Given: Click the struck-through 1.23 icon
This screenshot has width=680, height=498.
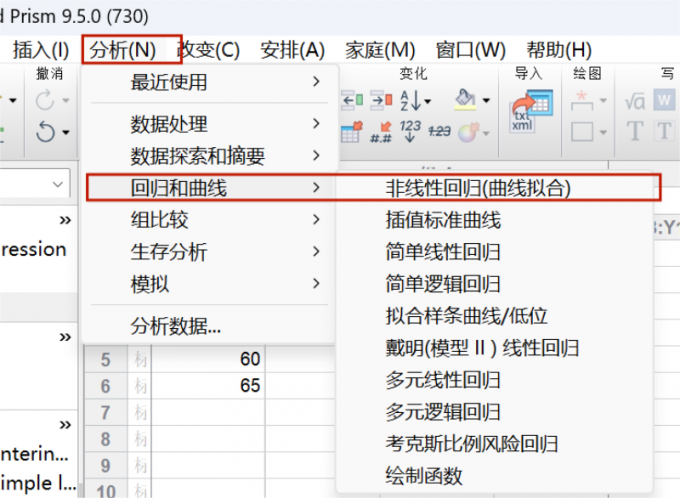Looking at the screenshot, I should (439, 131).
